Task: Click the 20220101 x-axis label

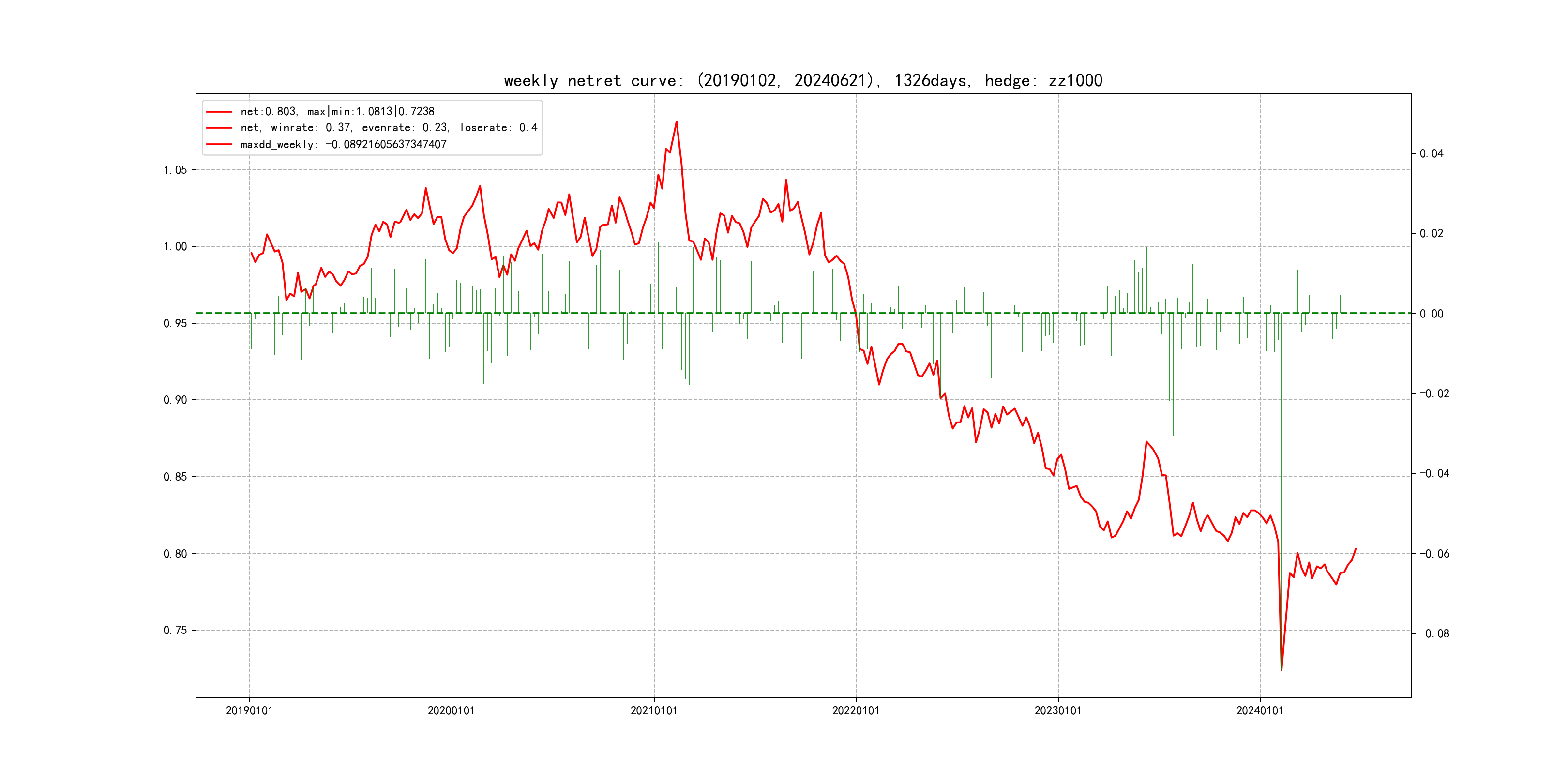Action: (x=856, y=711)
